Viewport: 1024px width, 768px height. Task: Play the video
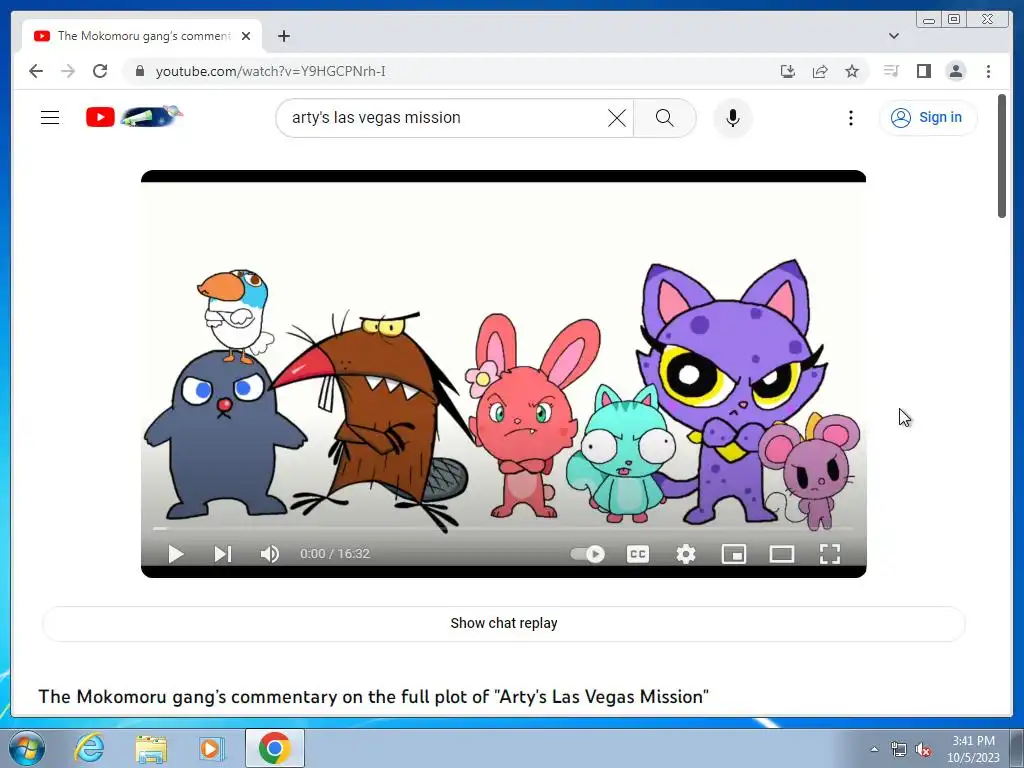[176, 554]
